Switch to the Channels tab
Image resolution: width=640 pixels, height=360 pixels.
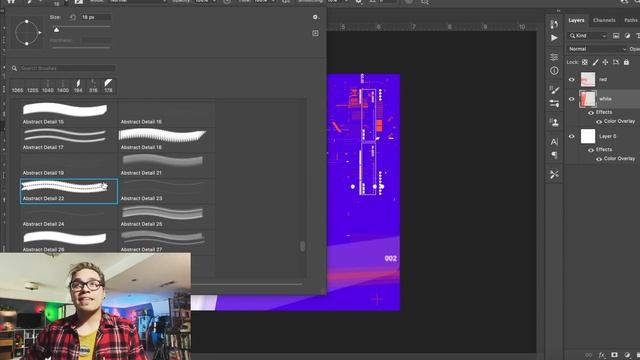coord(604,20)
